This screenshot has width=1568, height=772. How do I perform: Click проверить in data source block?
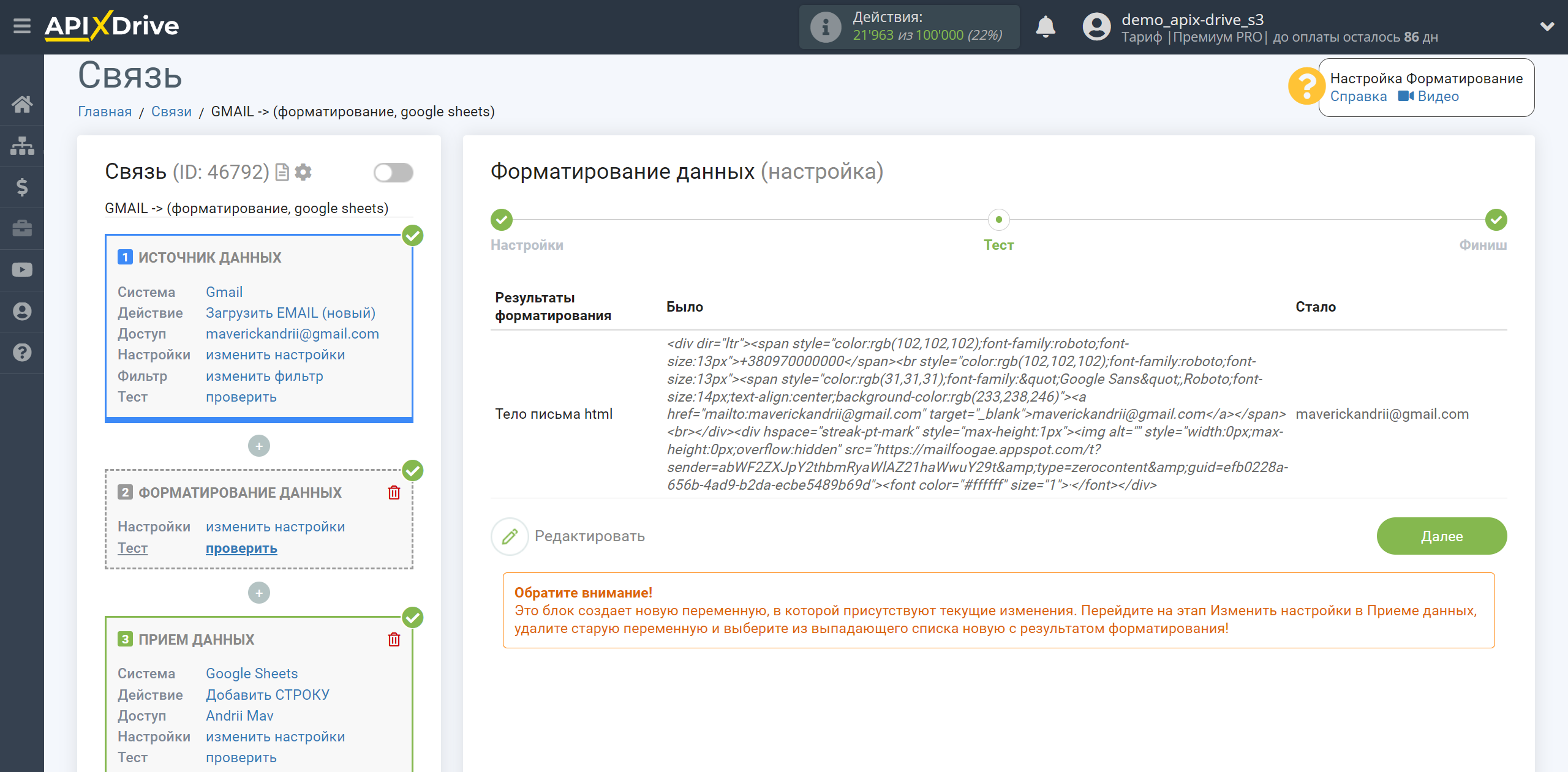(x=241, y=397)
